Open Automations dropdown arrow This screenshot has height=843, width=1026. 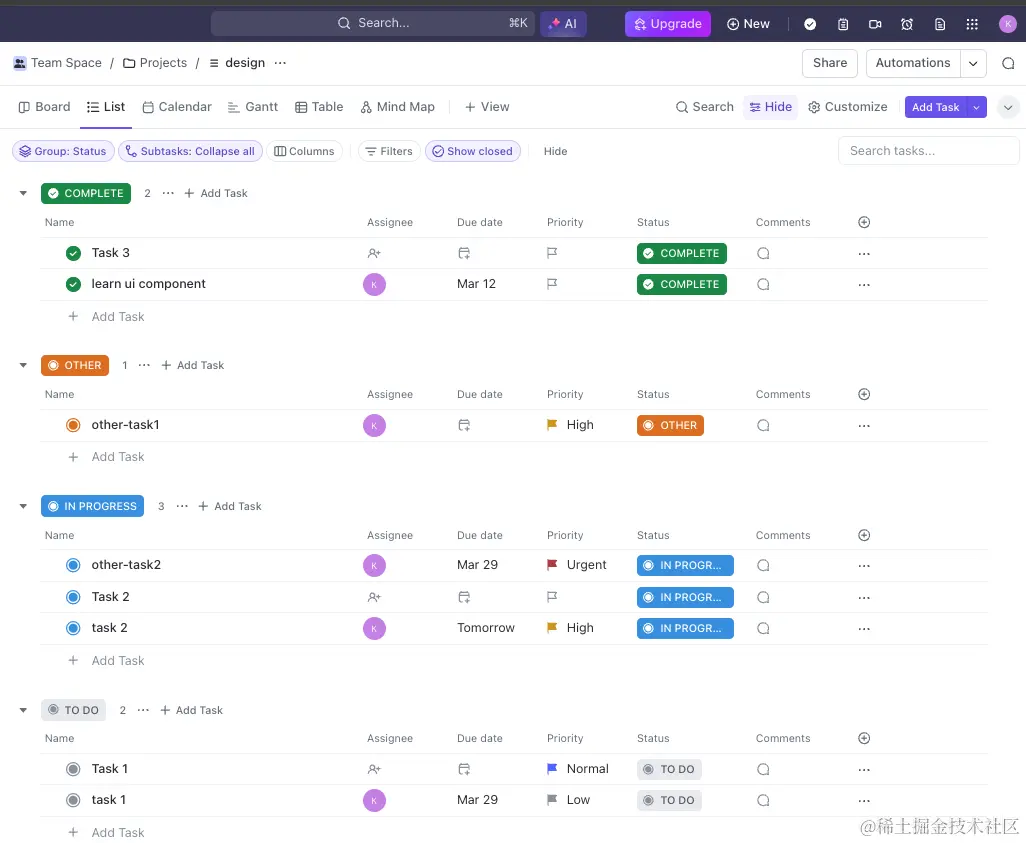973,63
